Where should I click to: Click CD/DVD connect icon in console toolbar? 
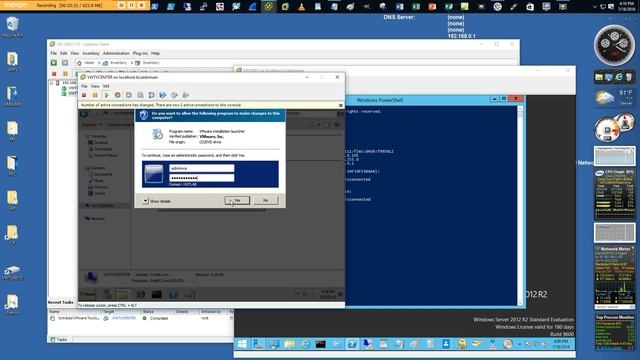(174, 95)
